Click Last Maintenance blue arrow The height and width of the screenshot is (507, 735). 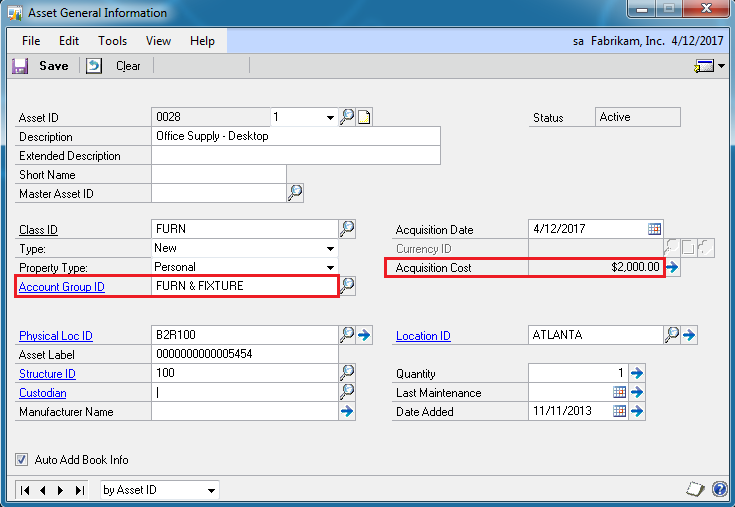pos(637,392)
